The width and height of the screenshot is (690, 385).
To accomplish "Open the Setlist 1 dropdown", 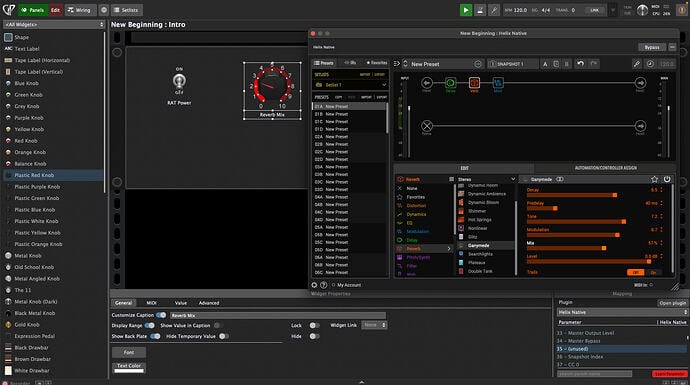I will click(351, 85).
